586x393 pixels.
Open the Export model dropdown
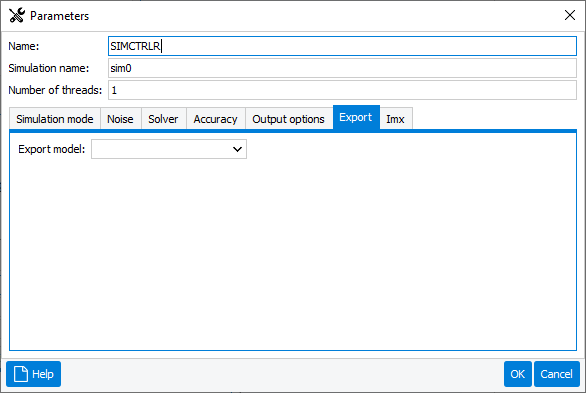pos(169,149)
